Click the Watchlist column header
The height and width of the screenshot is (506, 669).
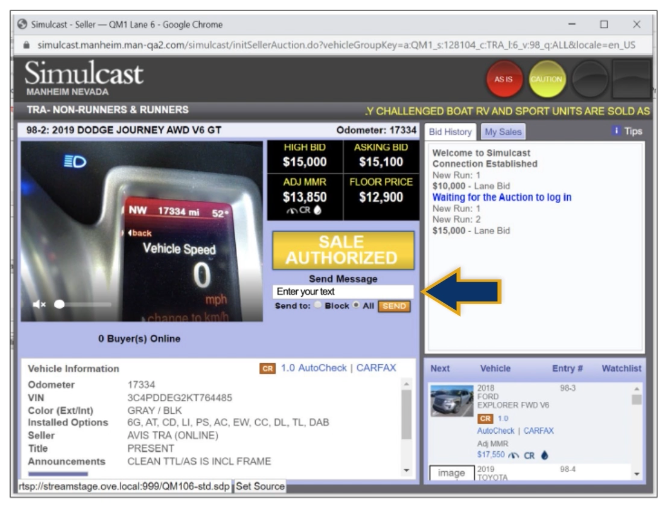621,369
